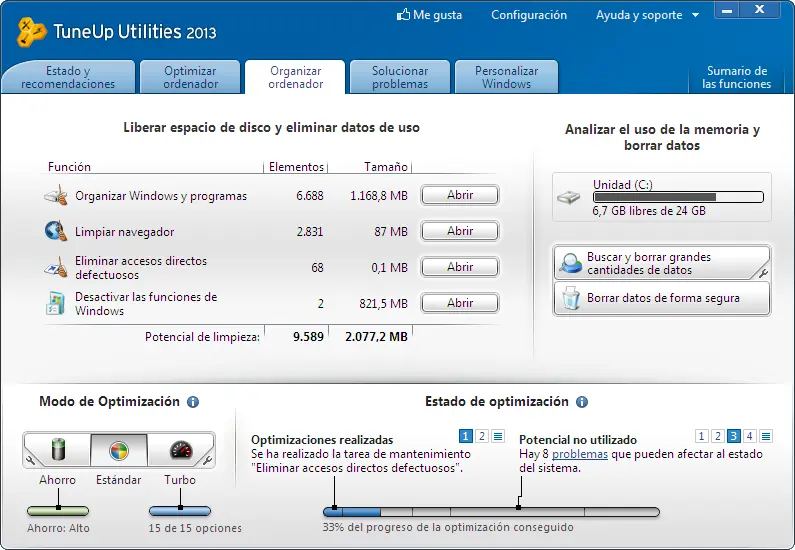Activate Turbo speedometer mode
The height and width of the screenshot is (550, 795).
click(180, 450)
